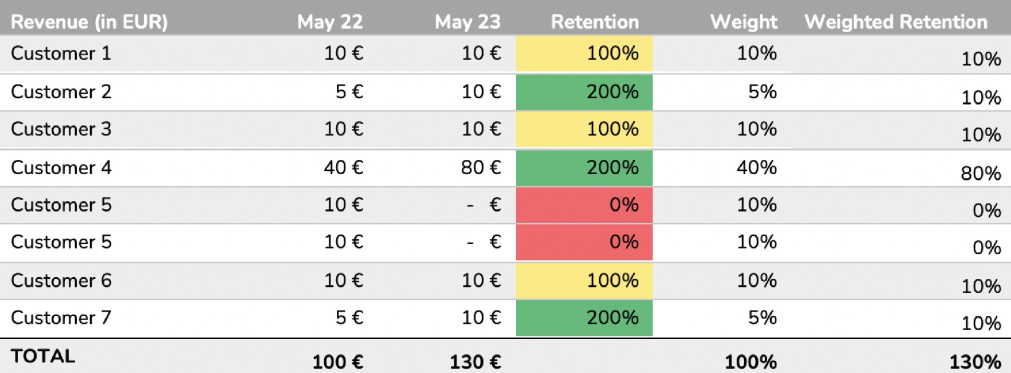Viewport: 1011px width, 373px height.
Task: Select the Customer 3 row label
Action: pos(61,129)
